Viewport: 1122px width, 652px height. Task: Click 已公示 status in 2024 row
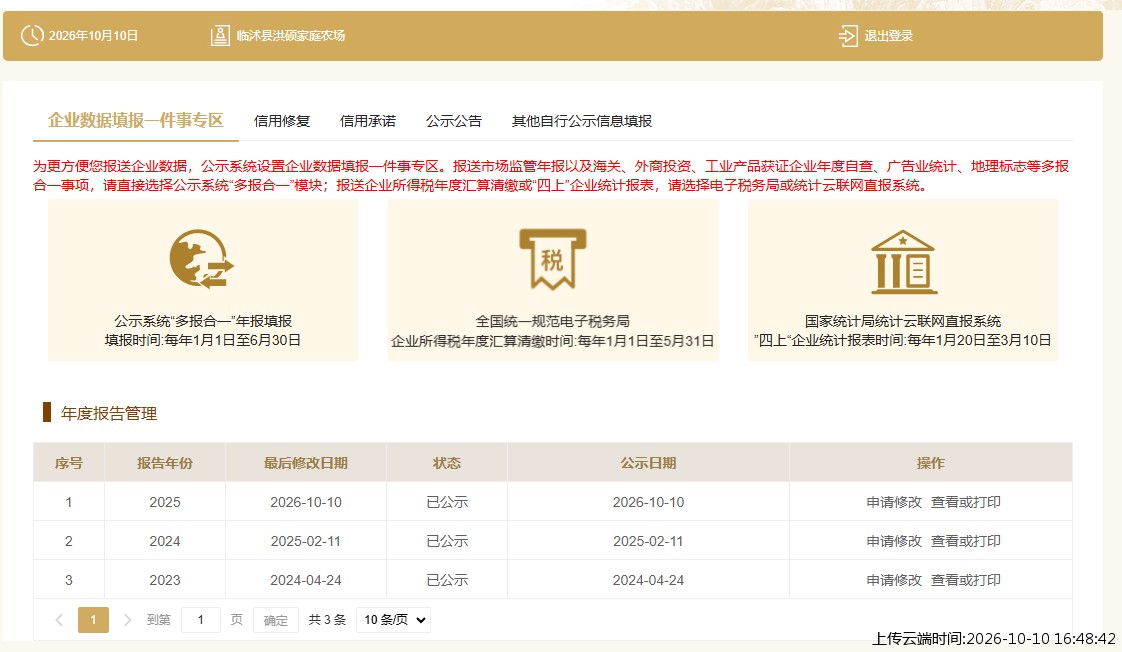pos(447,541)
